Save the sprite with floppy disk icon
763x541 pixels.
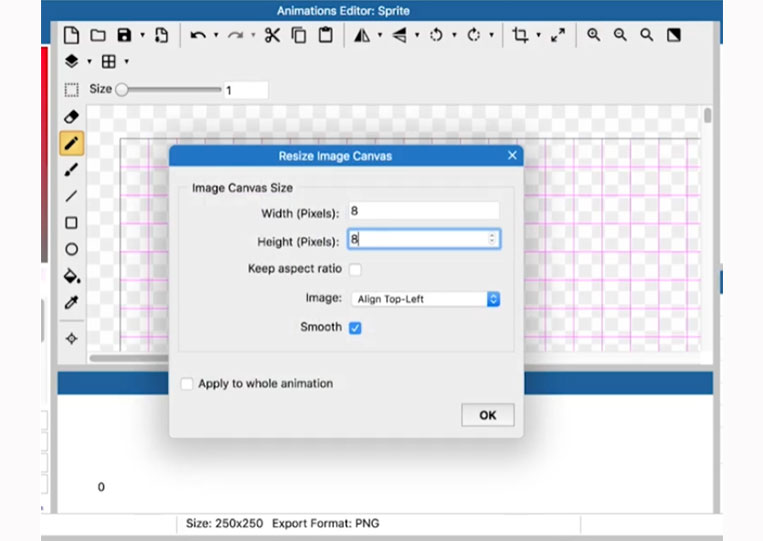point(125,35)
